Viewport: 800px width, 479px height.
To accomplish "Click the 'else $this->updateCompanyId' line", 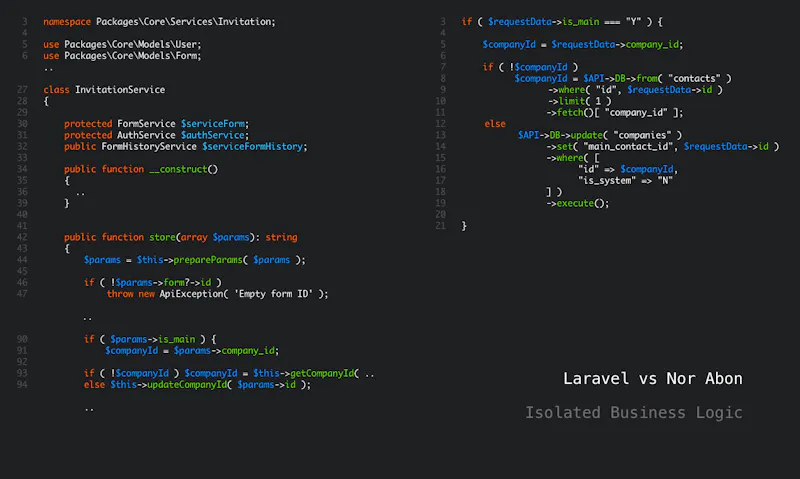I will coord(197,385).
